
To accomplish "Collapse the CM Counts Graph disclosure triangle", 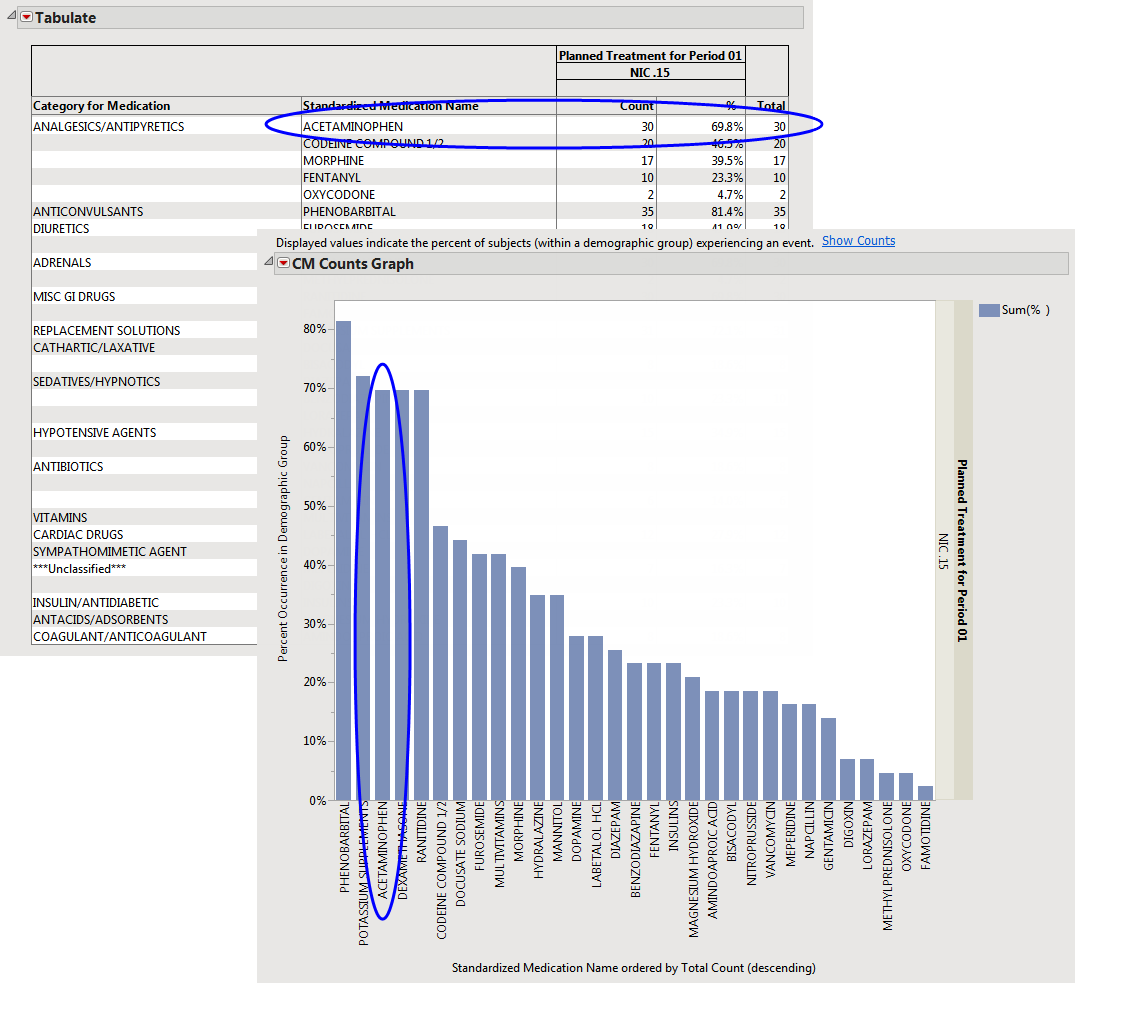I will pos(268,264).
